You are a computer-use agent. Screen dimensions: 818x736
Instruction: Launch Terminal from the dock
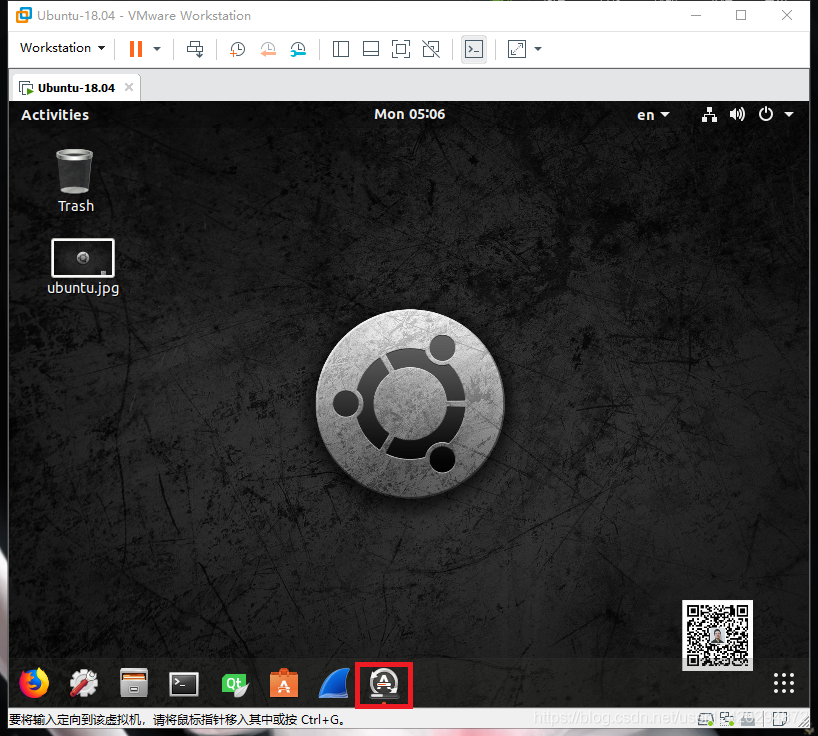pyautogui.click(x=184, y=684)
